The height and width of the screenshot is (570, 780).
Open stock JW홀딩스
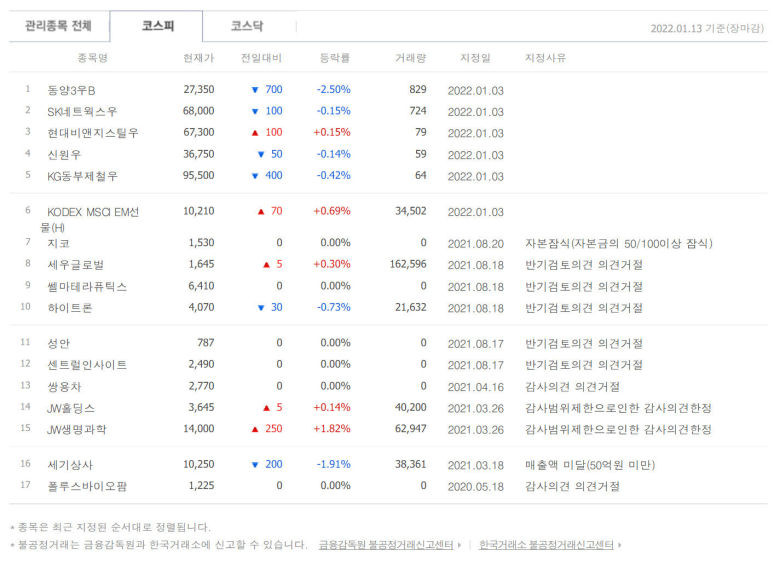(71, 408)
